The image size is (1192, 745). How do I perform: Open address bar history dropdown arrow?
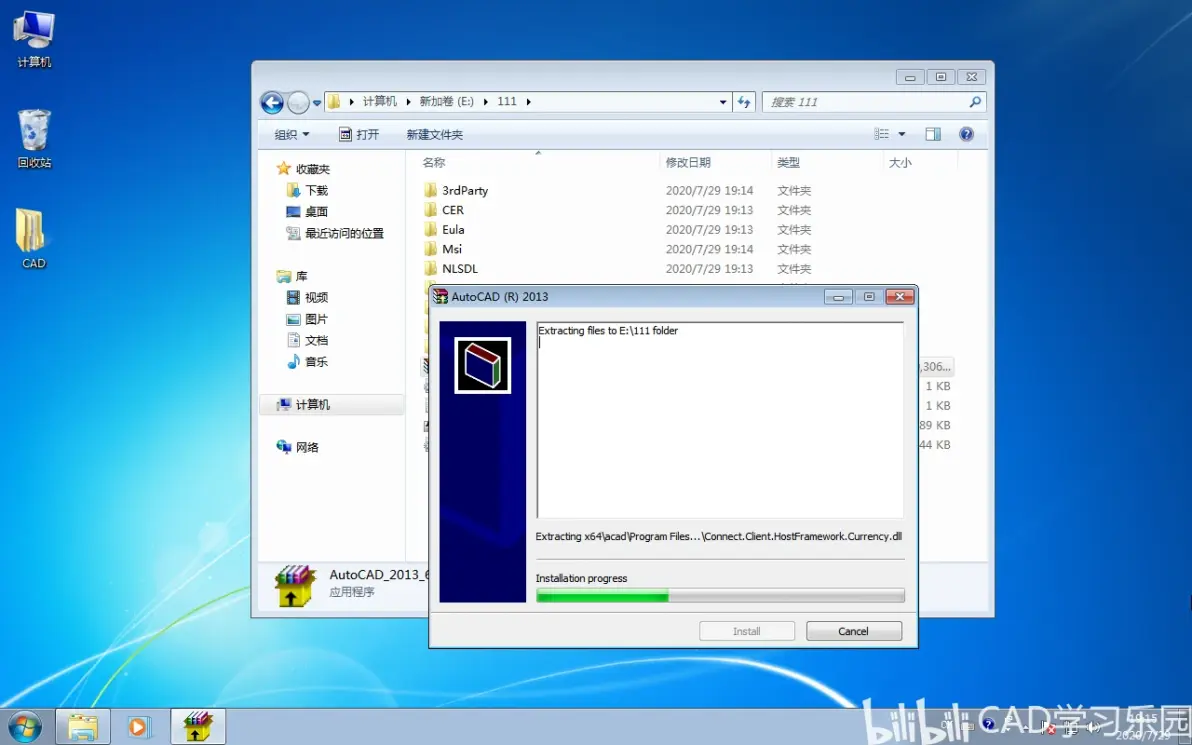pyautogui.click(x=723, y=102)
